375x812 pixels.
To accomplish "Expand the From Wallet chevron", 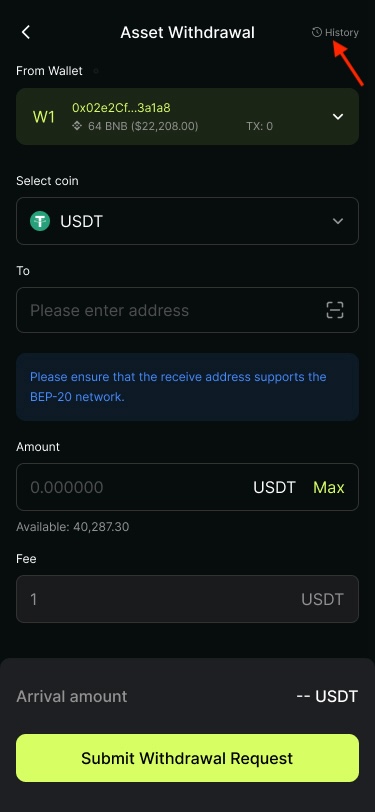I will (338, 117).
